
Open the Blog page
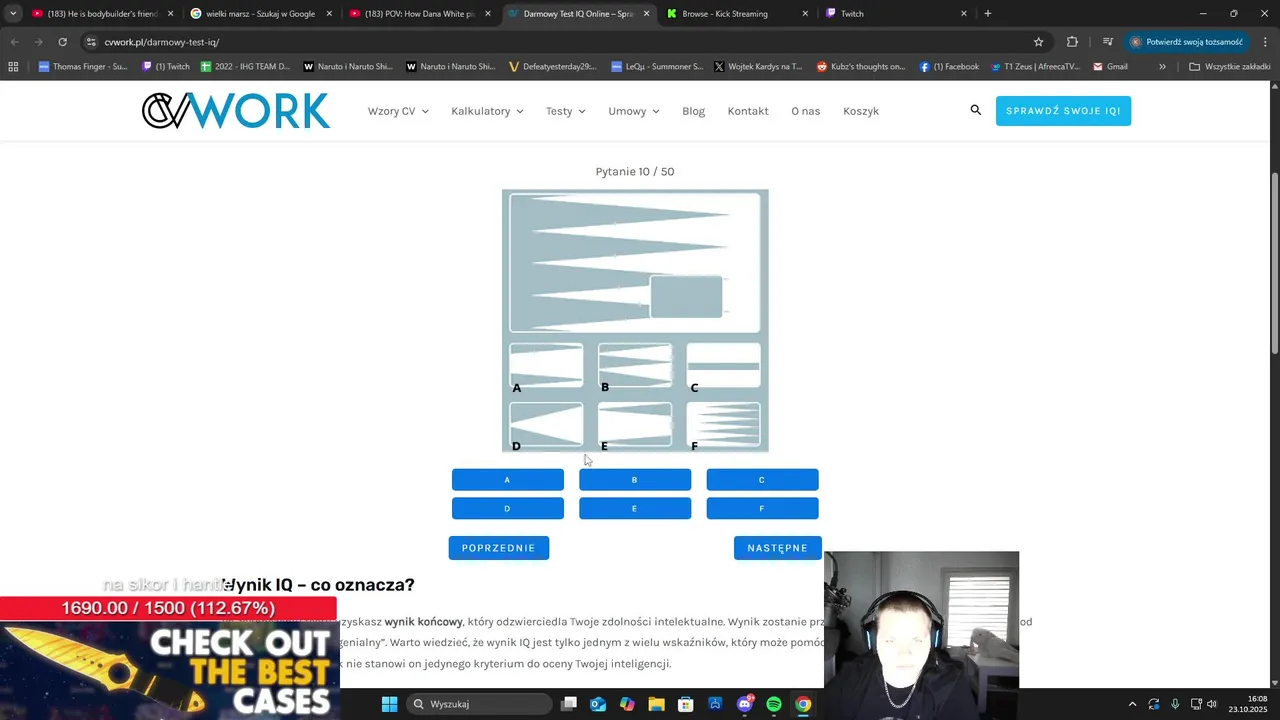pos(693,111)
